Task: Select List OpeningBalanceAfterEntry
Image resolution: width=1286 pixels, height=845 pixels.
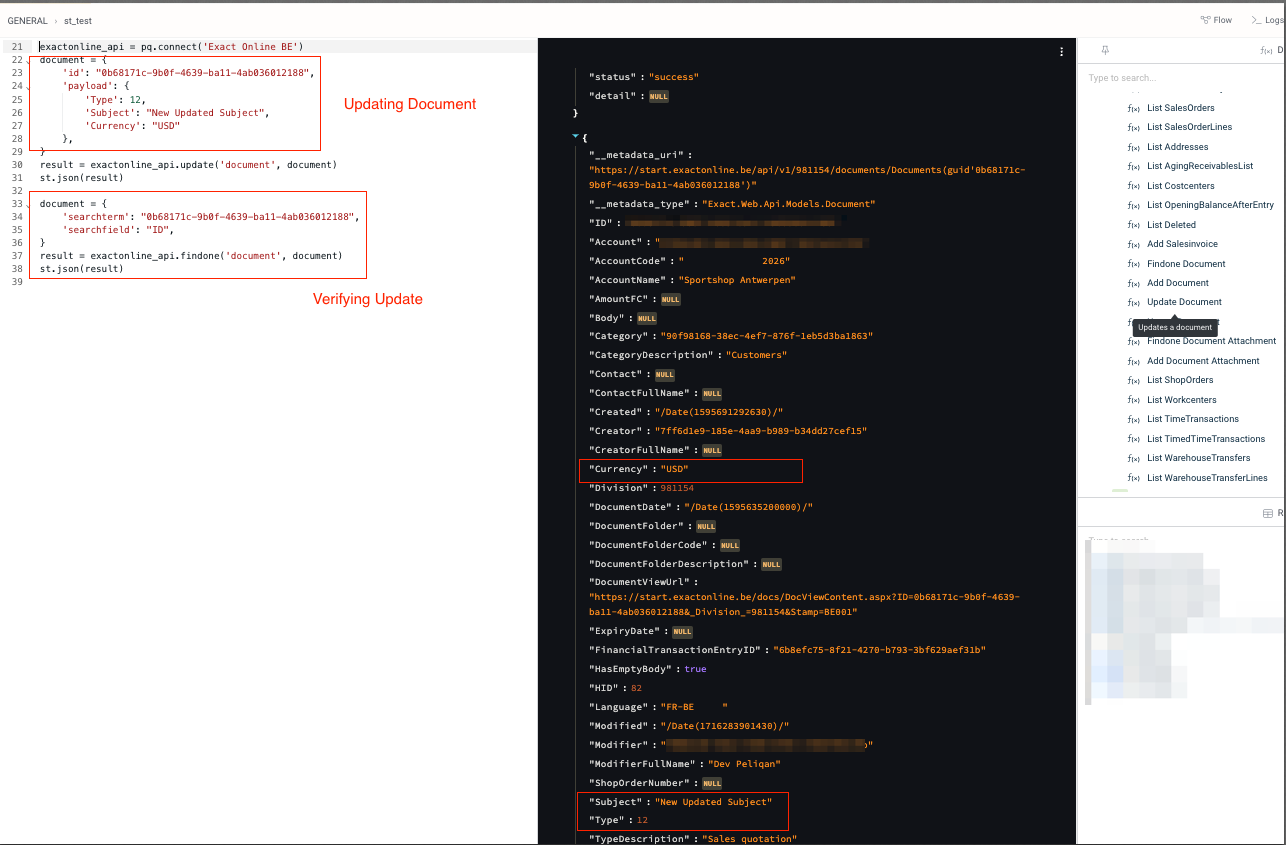Action: [x=1210, y=205]
